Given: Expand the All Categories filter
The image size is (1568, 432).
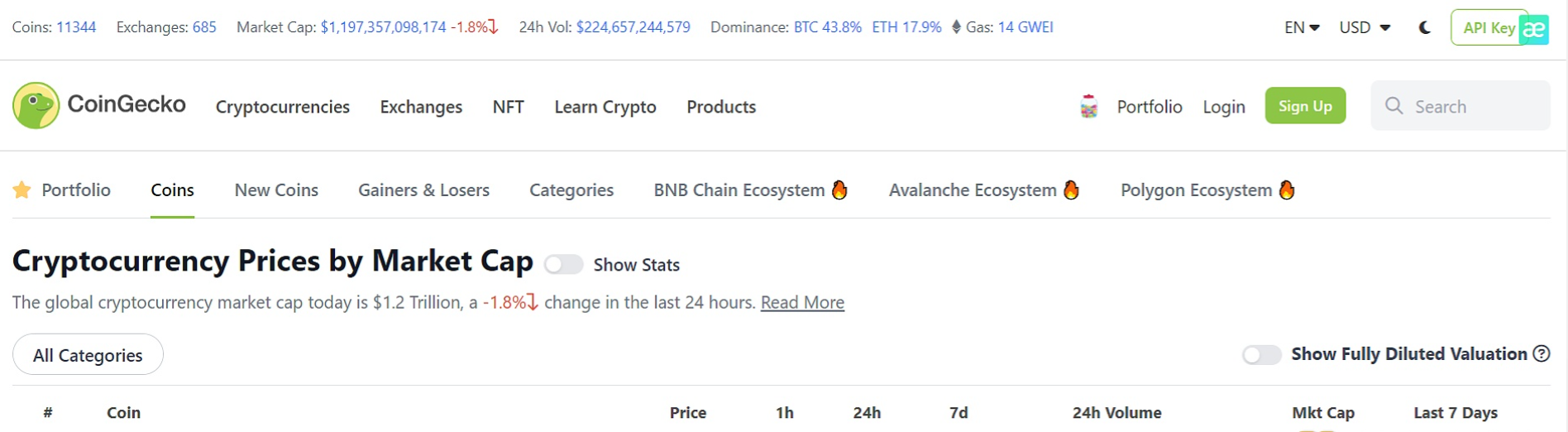Looking at the screenshot, I should tap(88, 354).
